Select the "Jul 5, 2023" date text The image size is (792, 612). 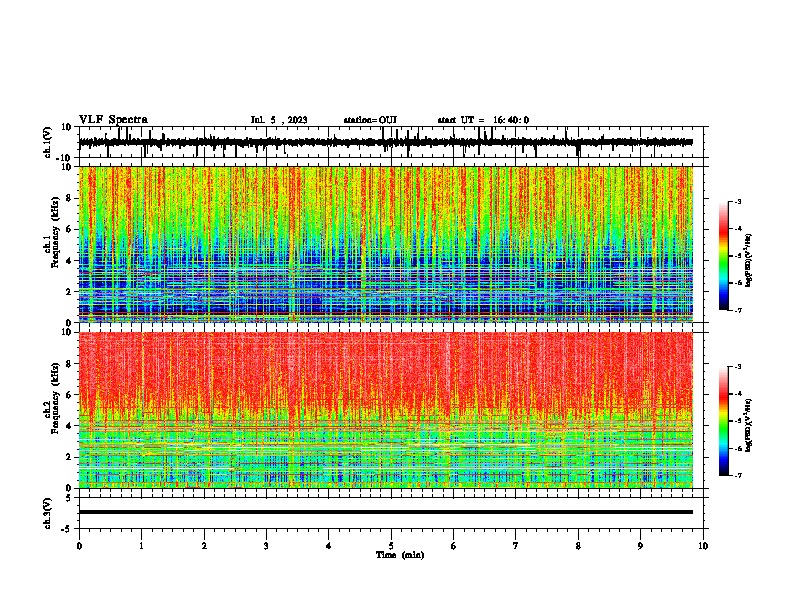(x=279, y=120)
